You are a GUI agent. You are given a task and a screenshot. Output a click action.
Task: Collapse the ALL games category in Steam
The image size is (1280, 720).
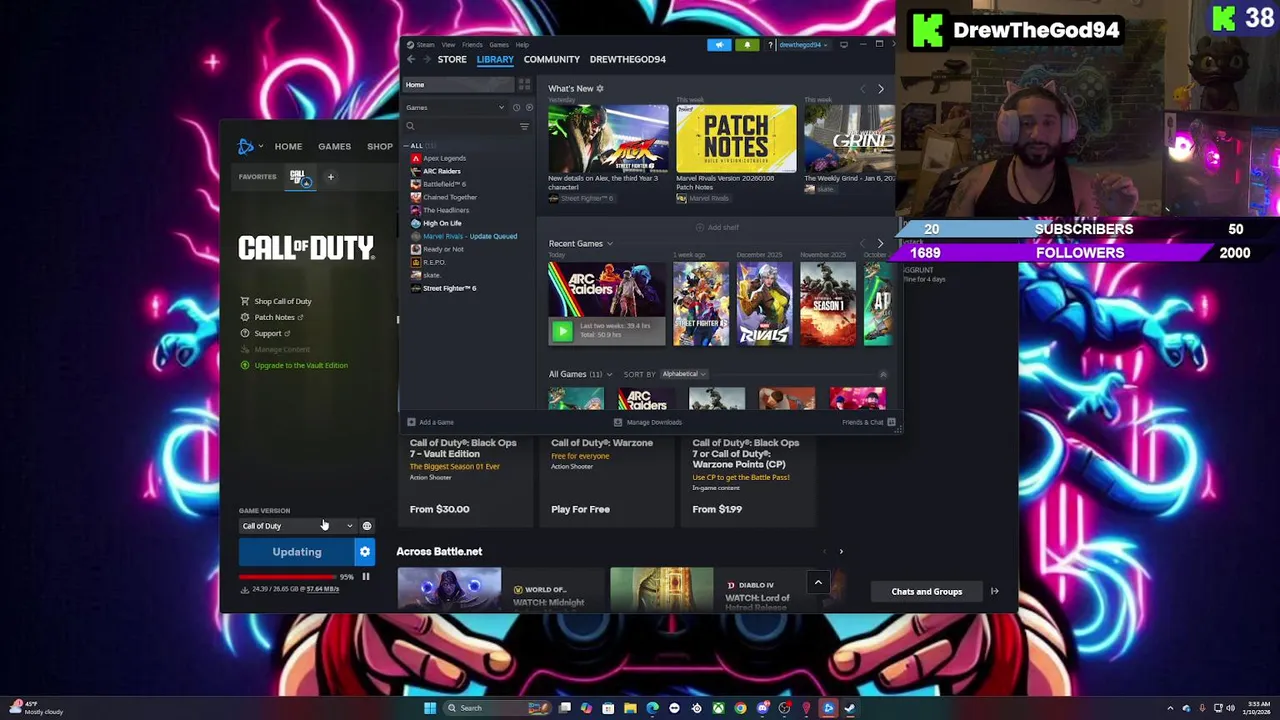pyautogui.click(x=408, y=146)
